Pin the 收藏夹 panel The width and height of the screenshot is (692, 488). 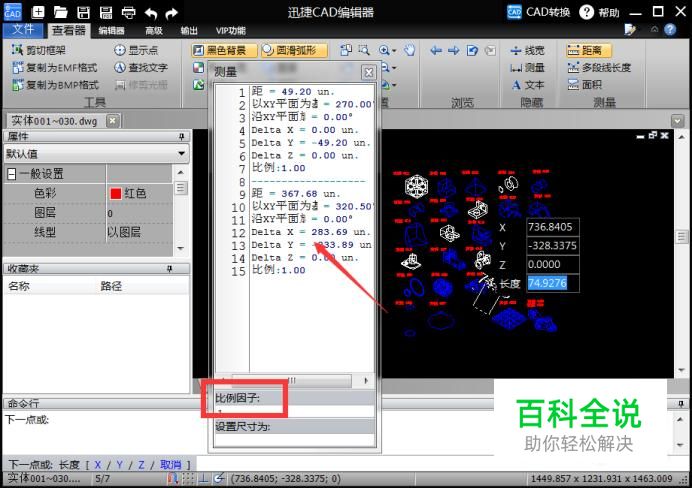pos(169,269)
